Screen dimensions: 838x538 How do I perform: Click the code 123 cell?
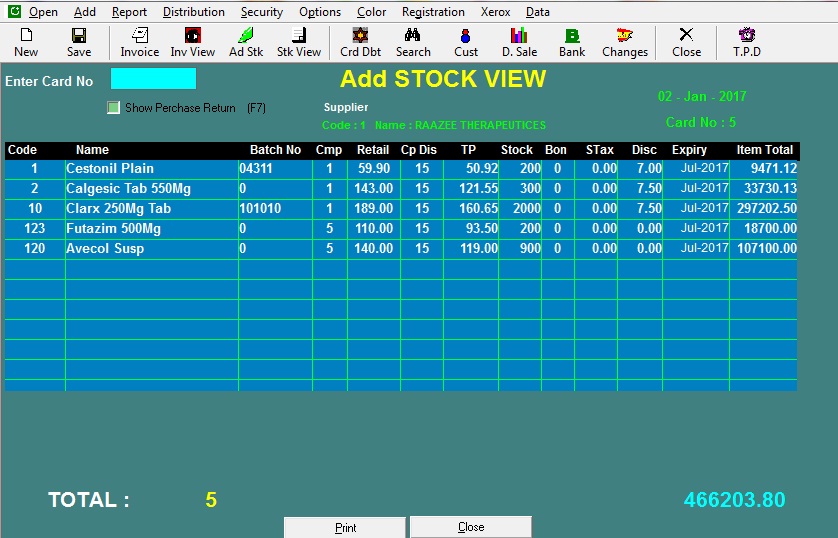(35, 229)
